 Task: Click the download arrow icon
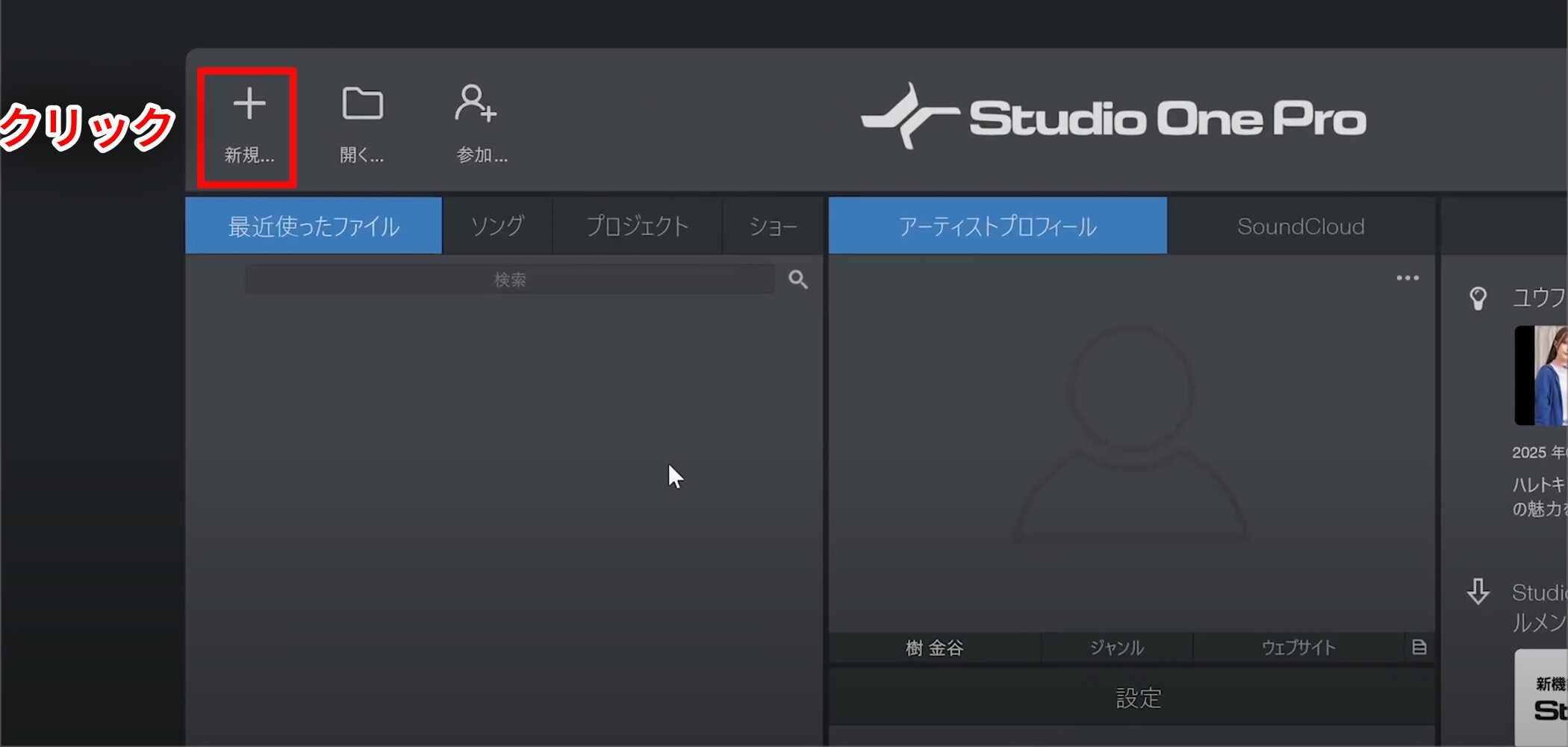[x=1478, y=592]
